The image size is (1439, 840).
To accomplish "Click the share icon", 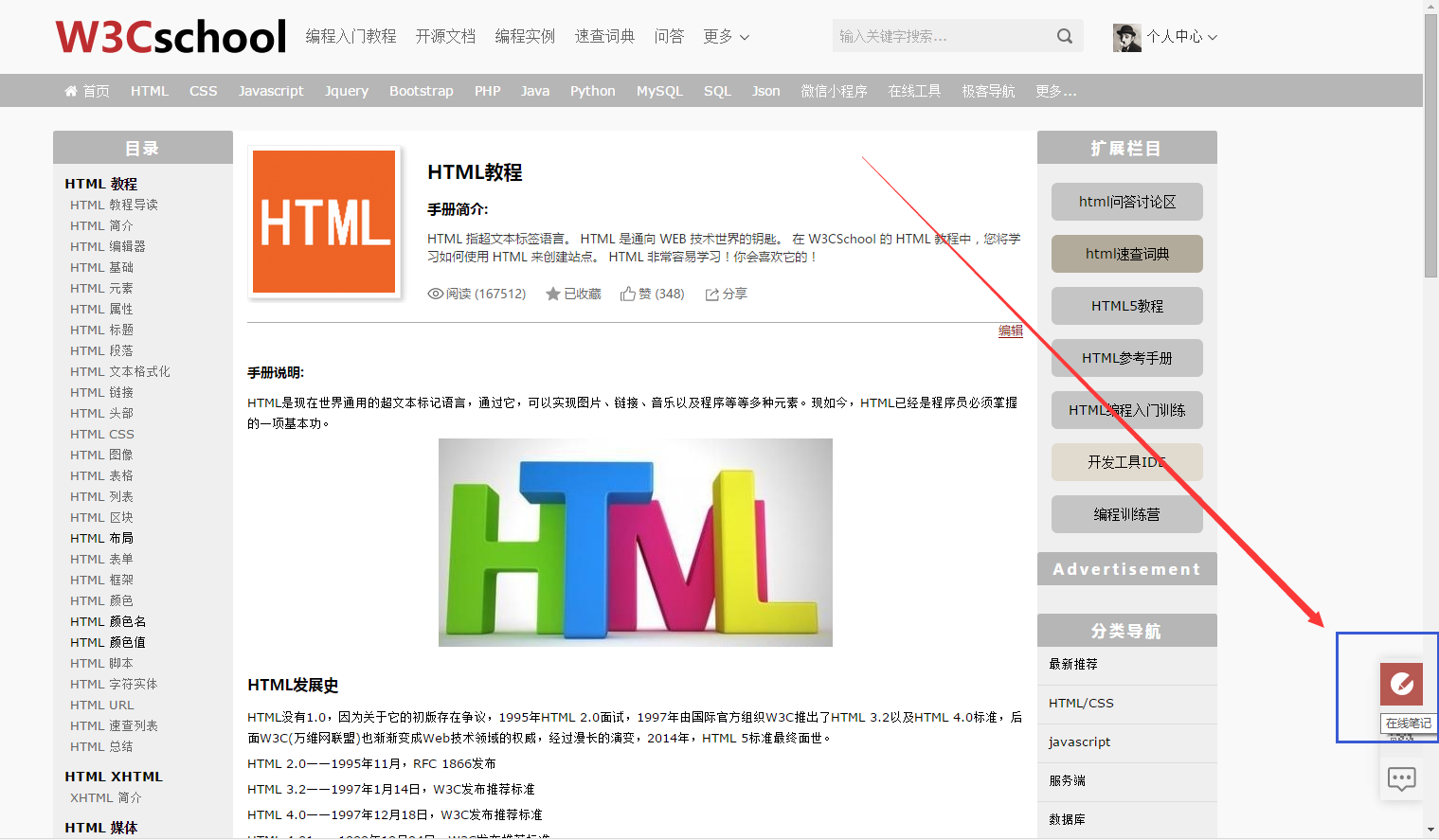I will click(x=711, y=295).
